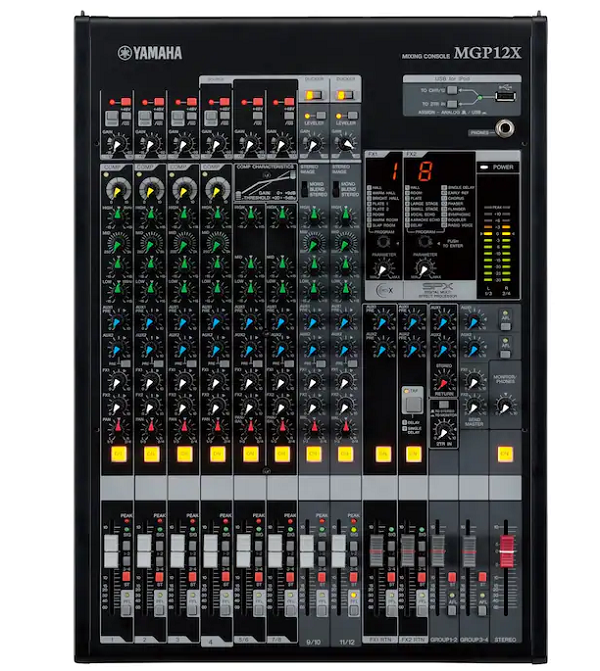Click the red STEREO master fader

506,551
